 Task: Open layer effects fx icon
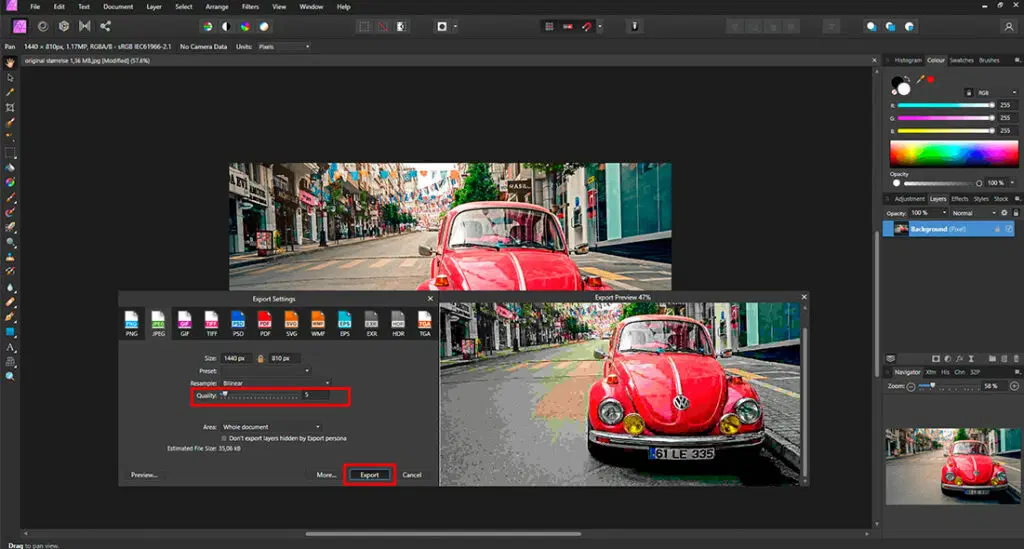(959, 358)
